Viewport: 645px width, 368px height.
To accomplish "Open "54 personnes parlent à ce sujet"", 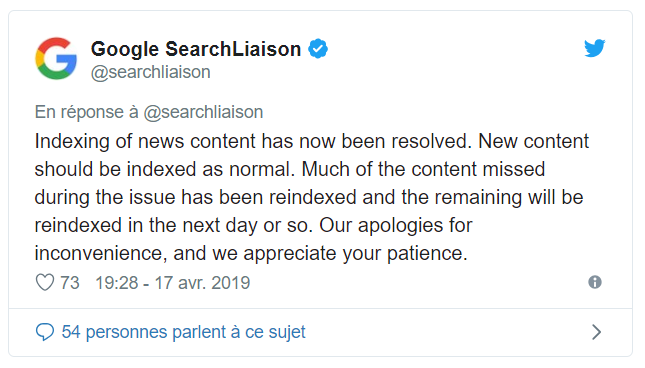I will coord(183,332).
